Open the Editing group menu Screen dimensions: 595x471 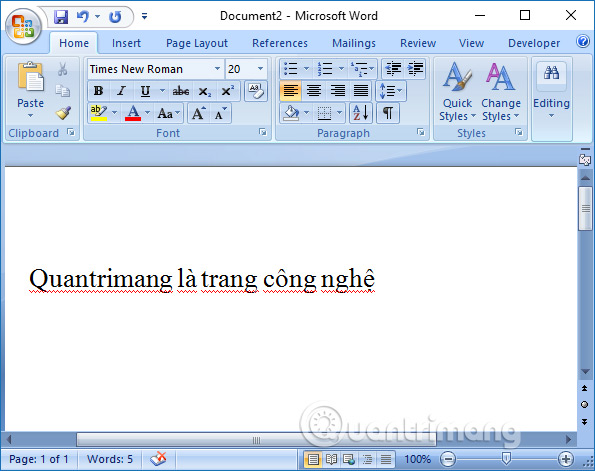(551, 91)
